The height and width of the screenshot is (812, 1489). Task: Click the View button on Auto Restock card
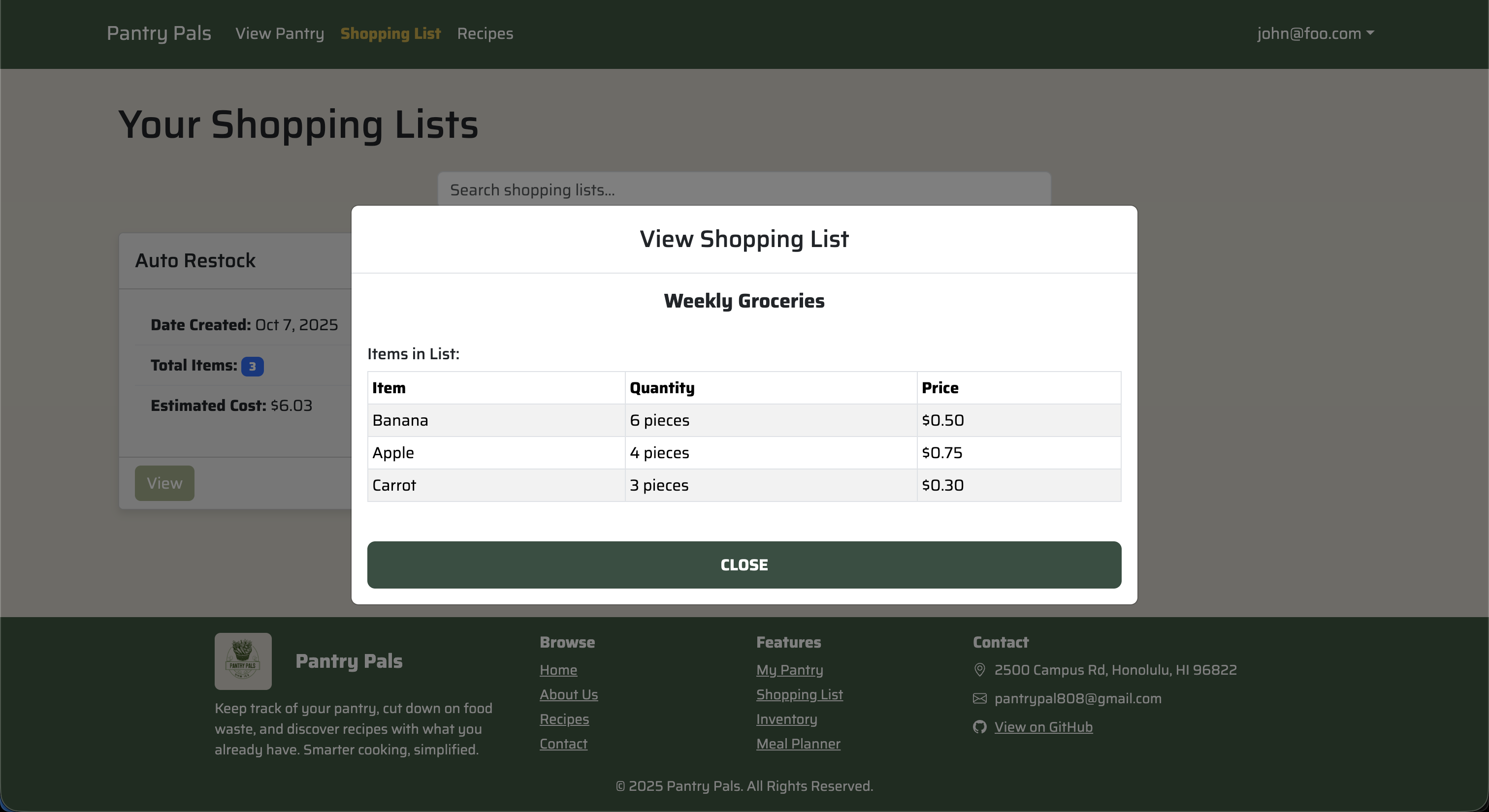(164, 483)
